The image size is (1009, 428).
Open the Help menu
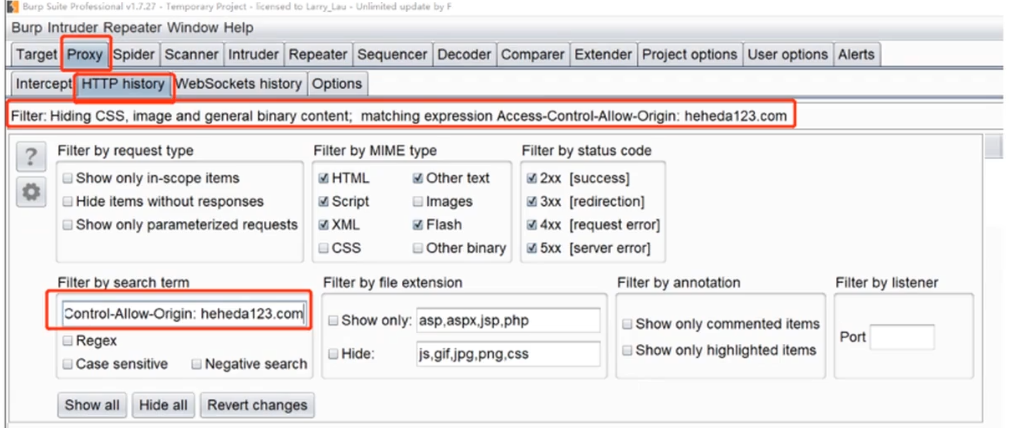pos(239,28)
